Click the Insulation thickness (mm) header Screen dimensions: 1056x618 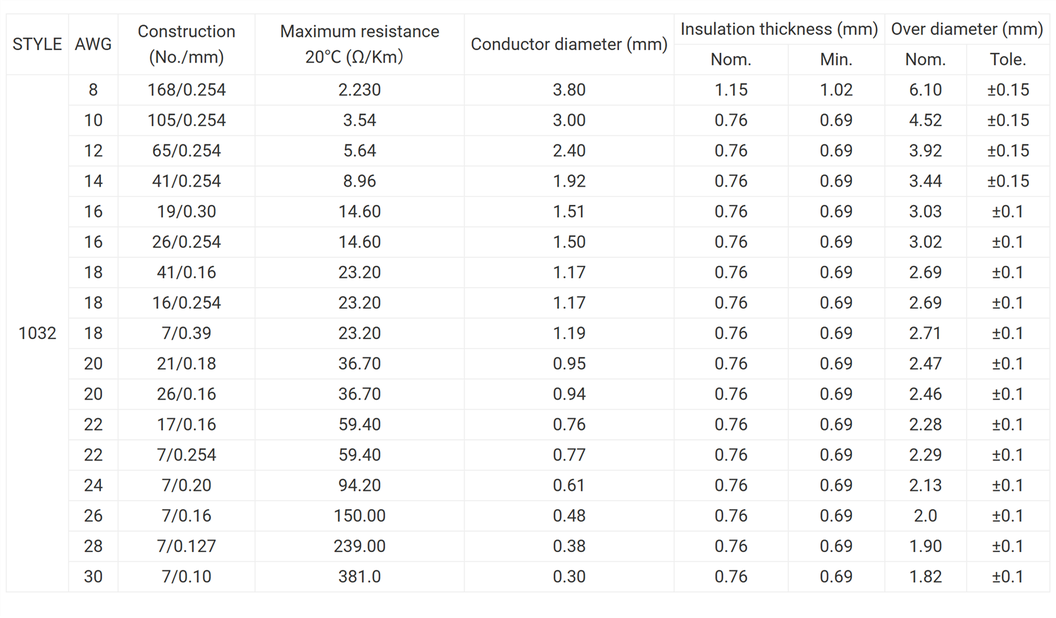tap(779, 30)
